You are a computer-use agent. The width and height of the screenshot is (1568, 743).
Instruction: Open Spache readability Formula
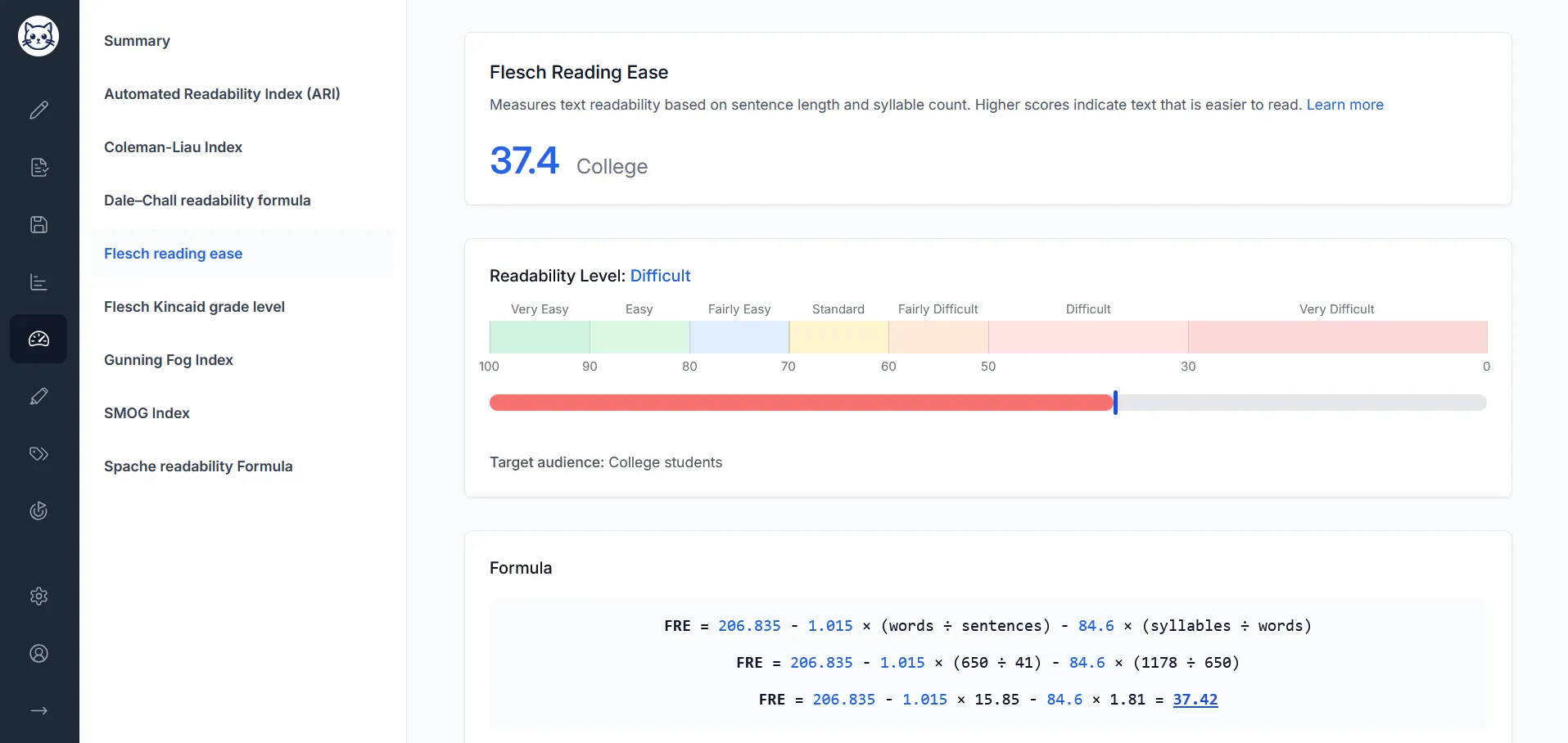(x=198, y=466)
